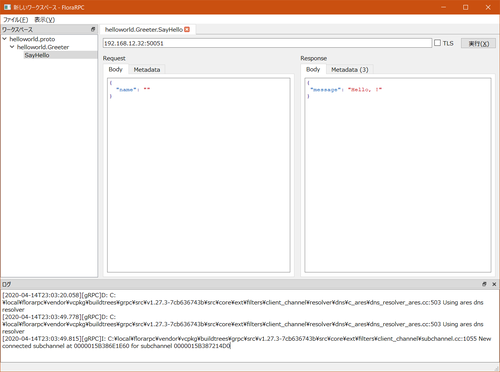Close the log panel

tap(494, 284)
